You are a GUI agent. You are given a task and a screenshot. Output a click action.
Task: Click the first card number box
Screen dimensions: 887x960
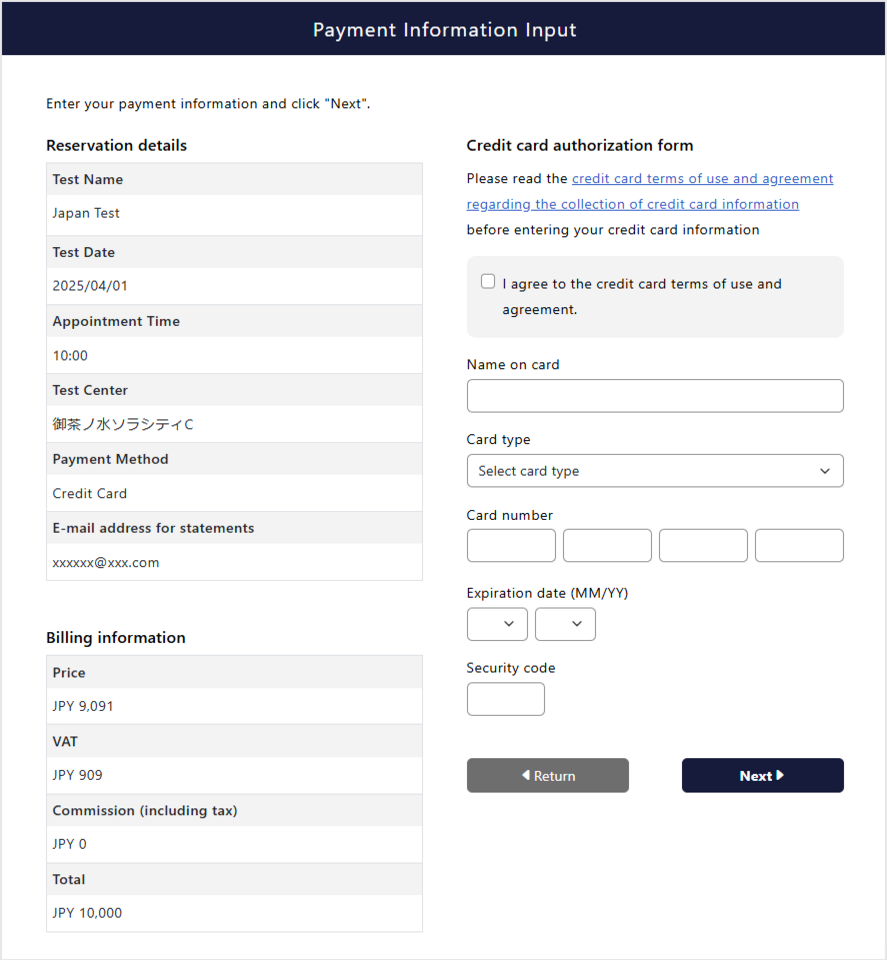click(511, 545)
